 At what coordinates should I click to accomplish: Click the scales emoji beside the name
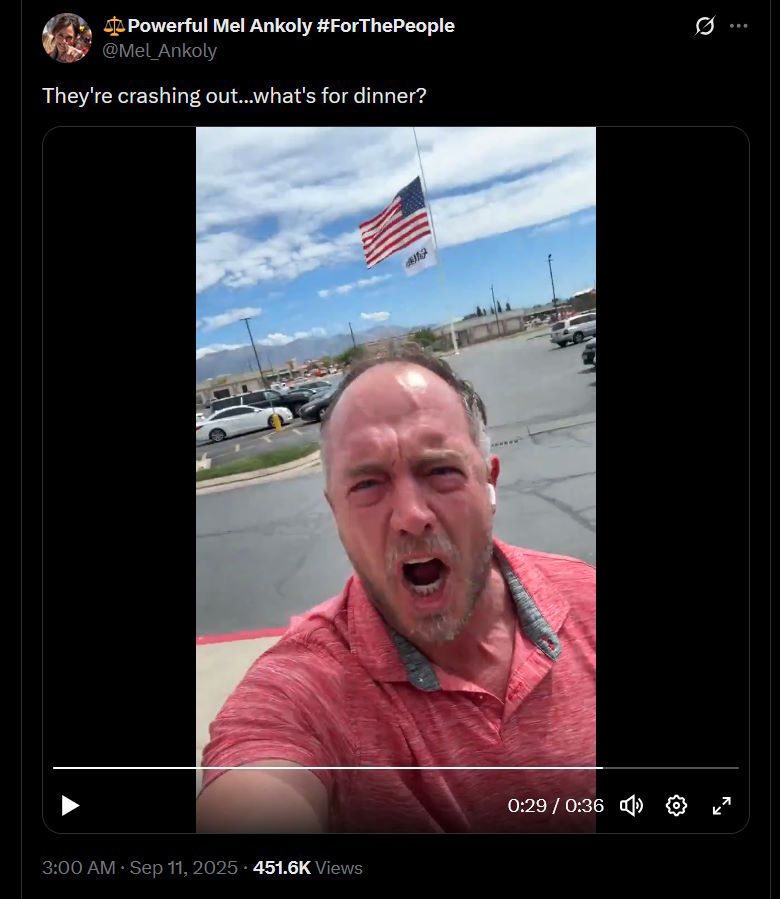point(114,26)
